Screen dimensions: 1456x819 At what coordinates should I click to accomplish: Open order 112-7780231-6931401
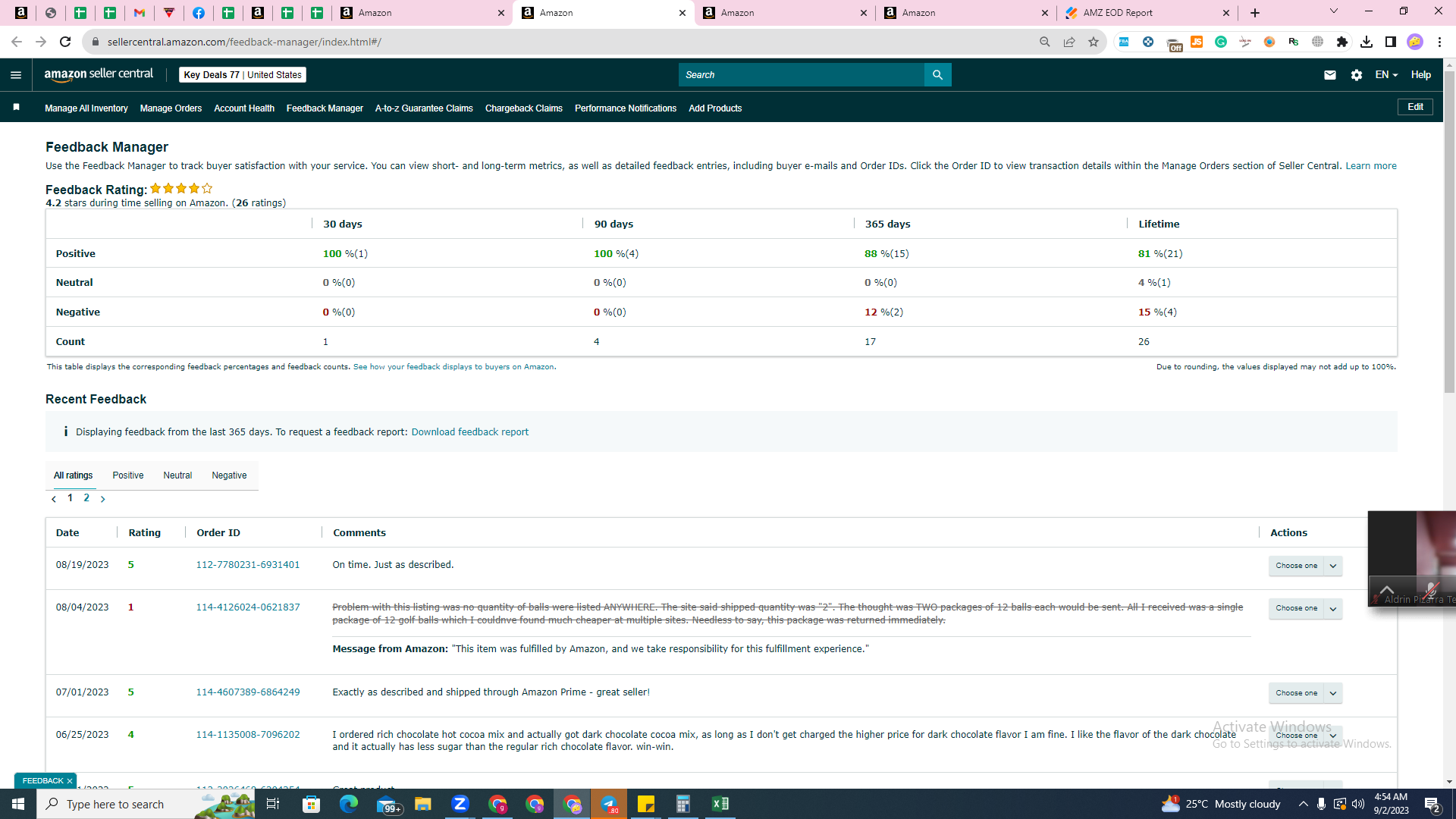click(x=248, y=565)
